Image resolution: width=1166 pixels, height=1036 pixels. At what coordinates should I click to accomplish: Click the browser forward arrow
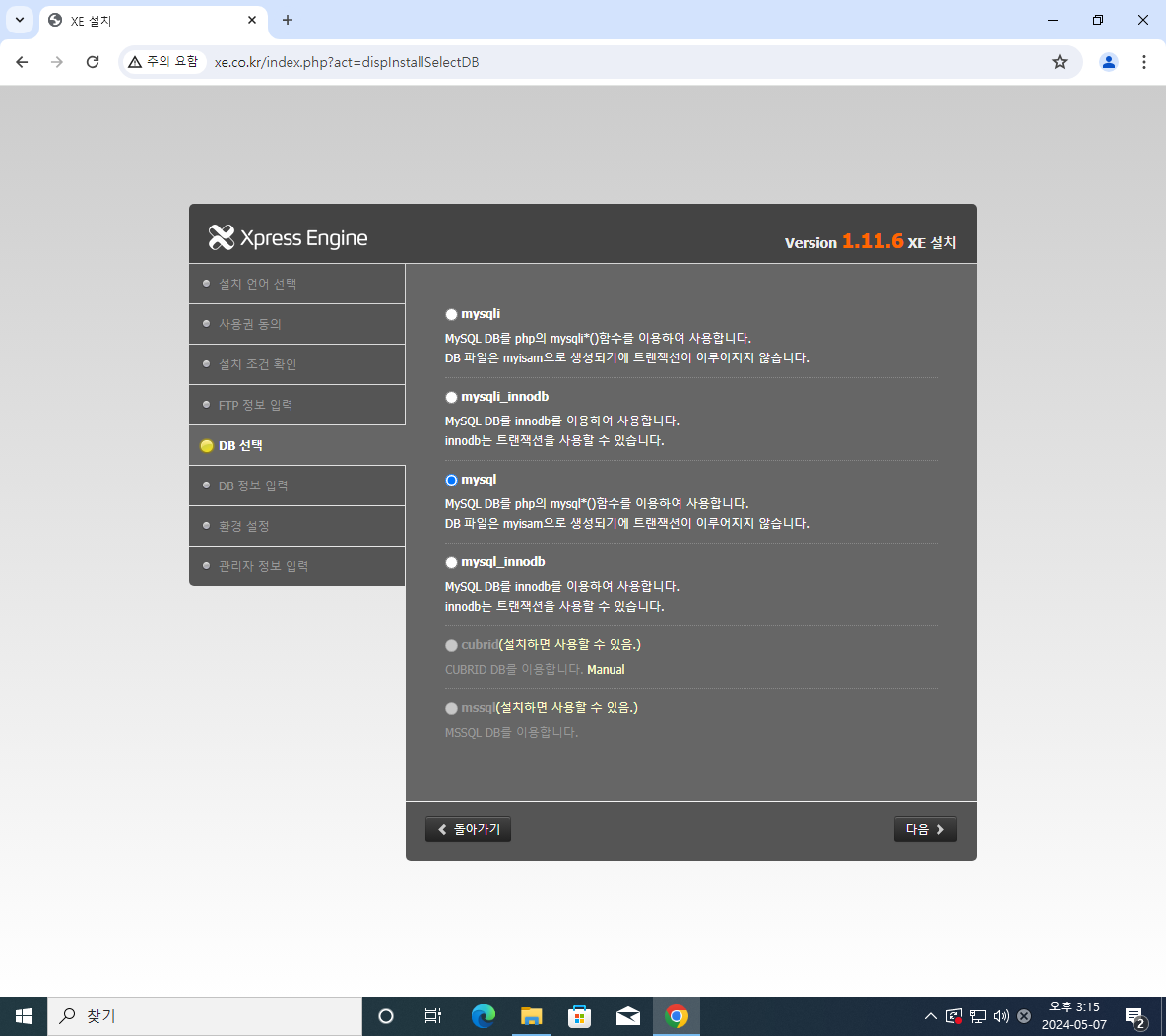pos(57,62)
